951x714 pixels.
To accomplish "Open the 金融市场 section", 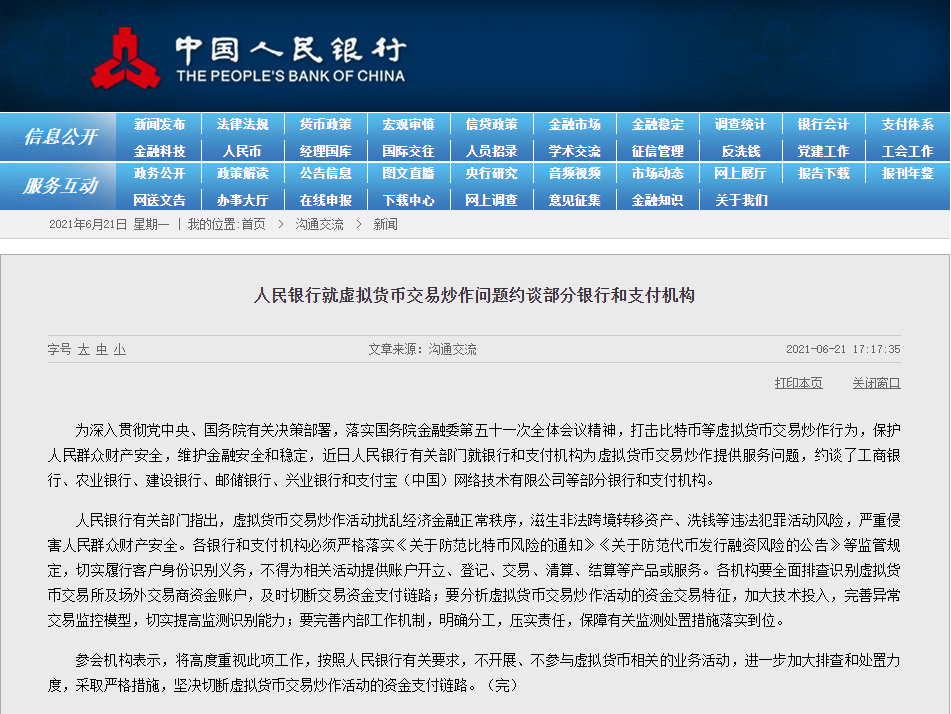I will [x=574, y=124].
